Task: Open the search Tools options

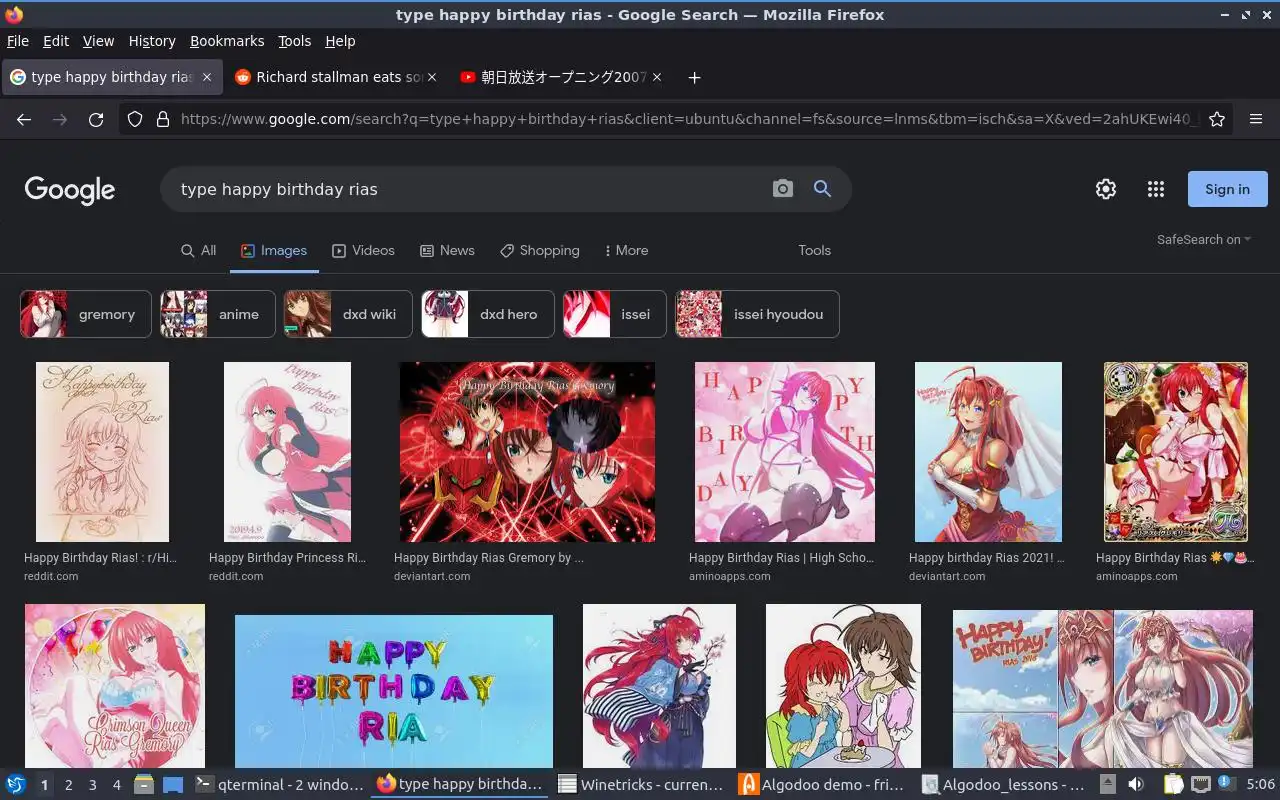Action: coord(814,250)
